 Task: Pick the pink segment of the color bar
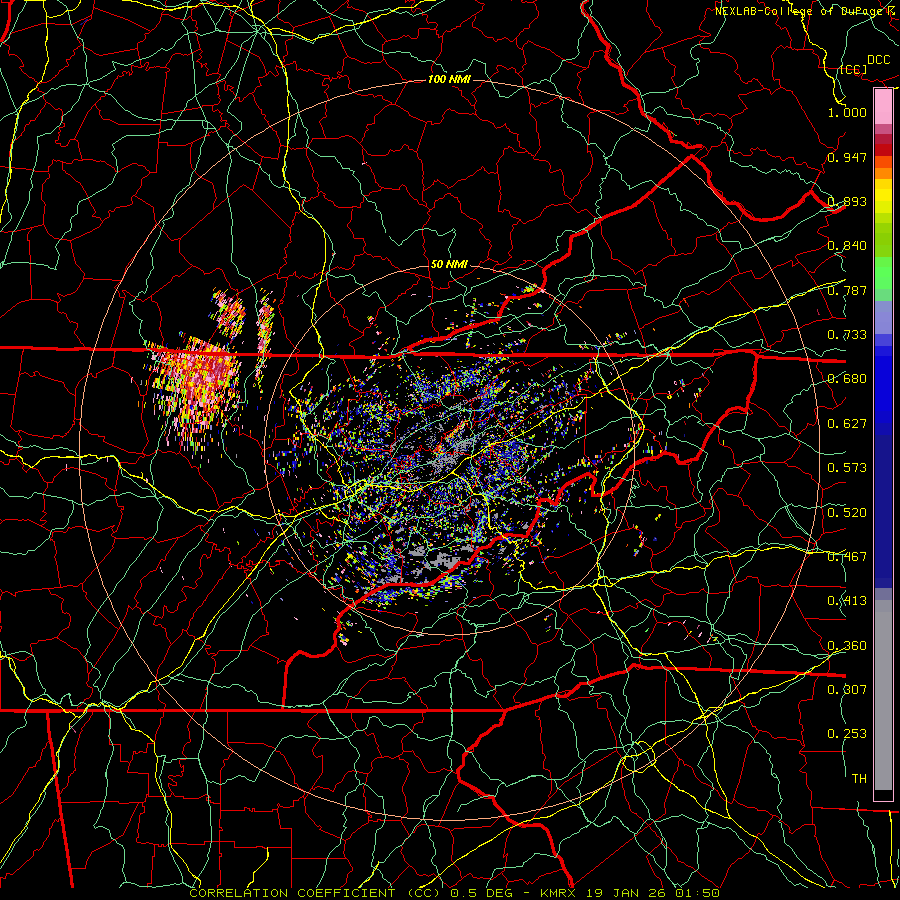pyautogui.click(x=883, y=107)
